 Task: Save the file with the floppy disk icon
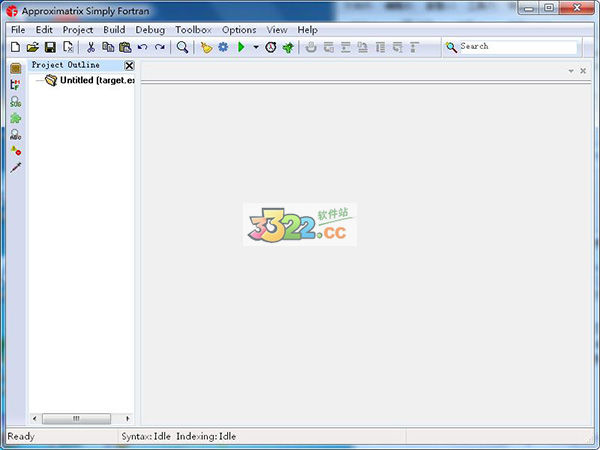point(50,47)
